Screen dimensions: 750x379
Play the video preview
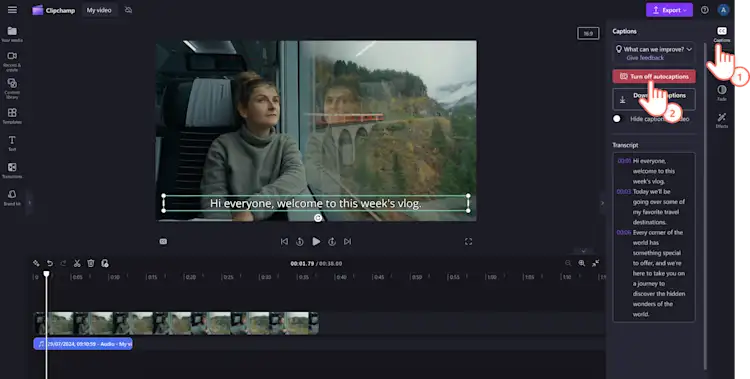click(316, 242)
